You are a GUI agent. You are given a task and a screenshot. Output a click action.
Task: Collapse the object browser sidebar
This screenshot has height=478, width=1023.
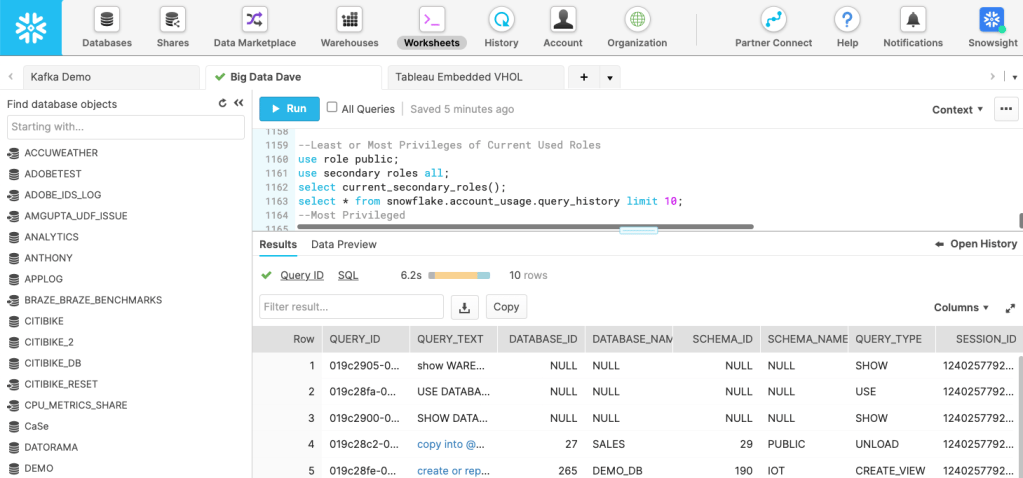[238, 103]
